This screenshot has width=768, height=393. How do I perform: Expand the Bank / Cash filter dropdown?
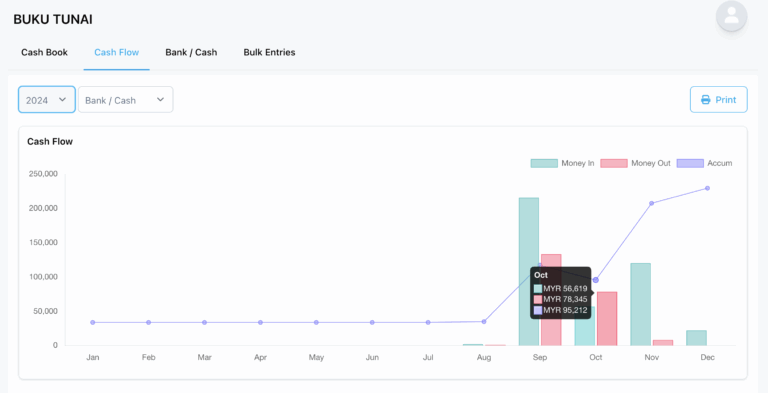[125, 99]
